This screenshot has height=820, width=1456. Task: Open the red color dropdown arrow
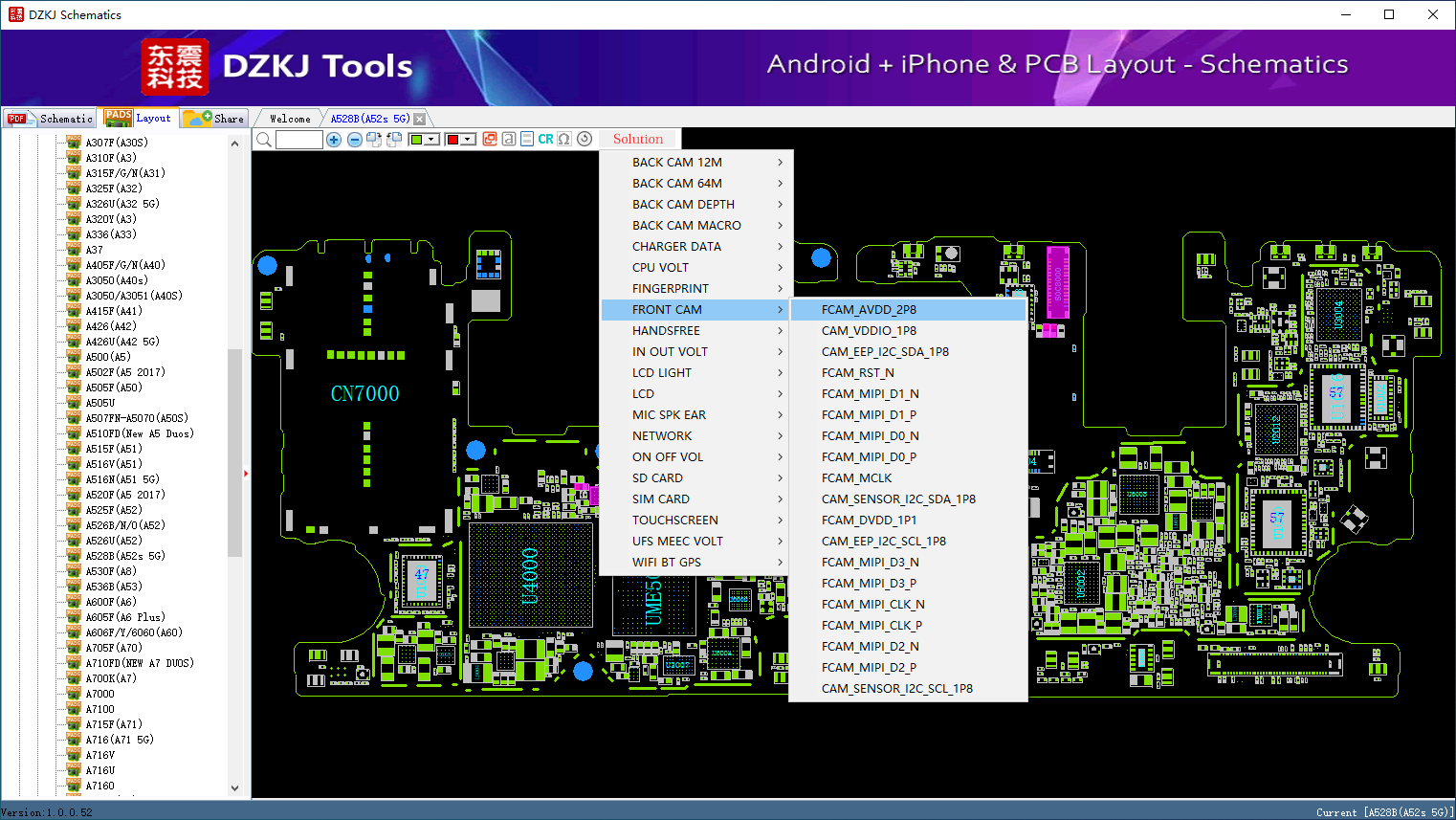point(468,140)
